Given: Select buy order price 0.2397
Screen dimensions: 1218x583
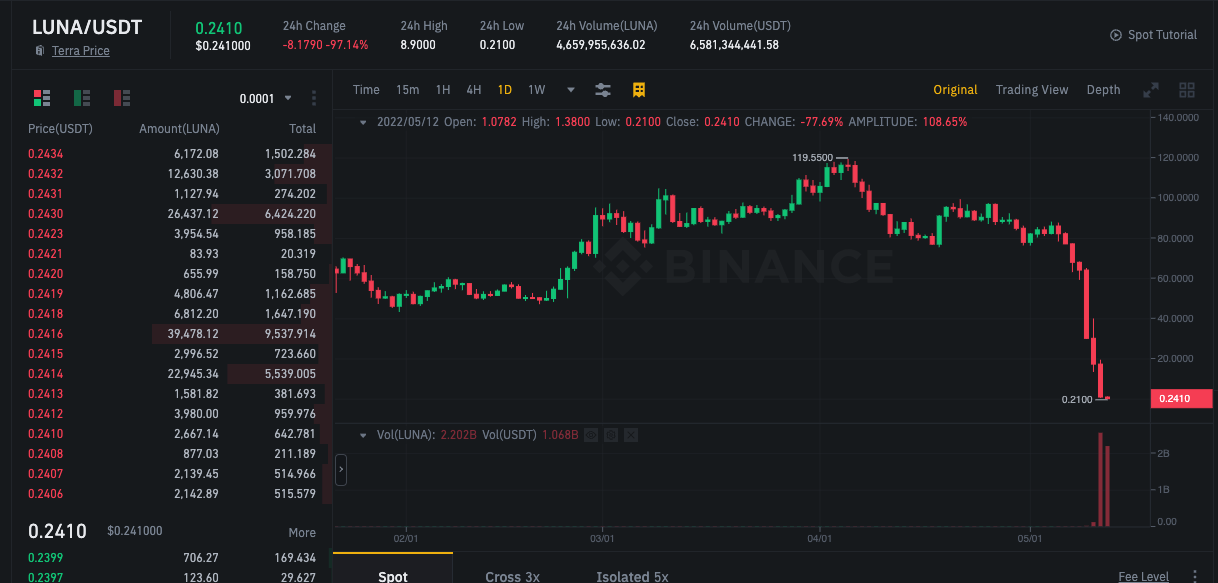Looking at the screenshot, I should click(45, 577).
